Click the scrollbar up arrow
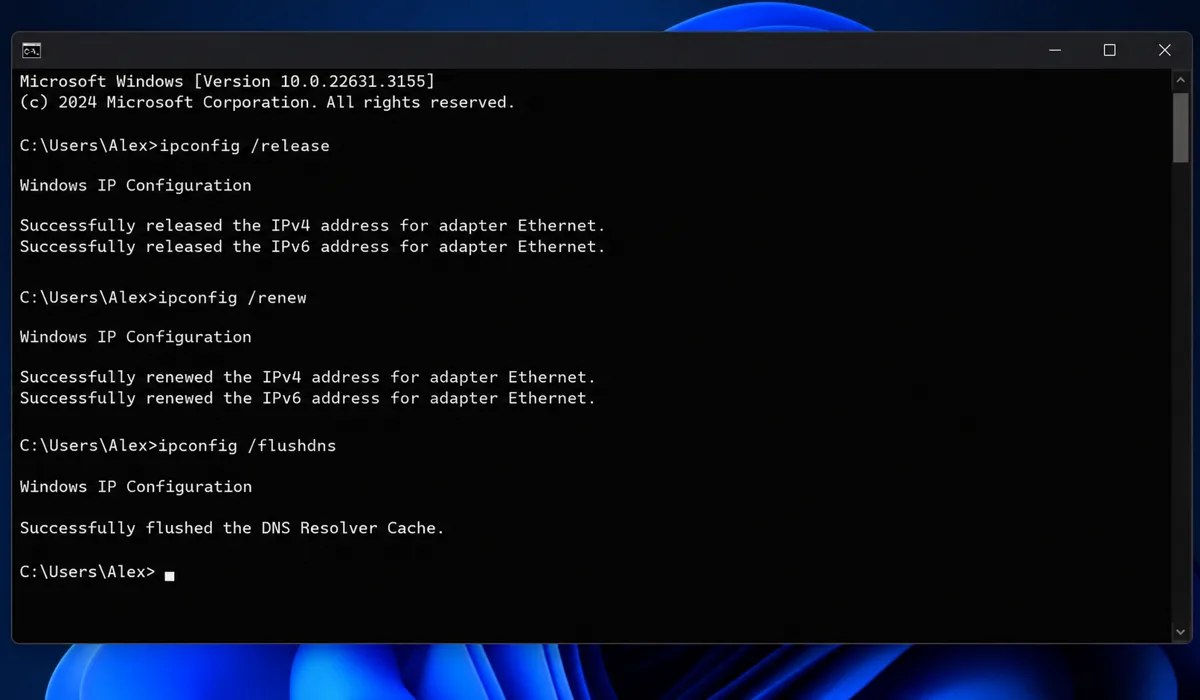The height and width of the screenshot is (700, 1200). pos(1180,79)
